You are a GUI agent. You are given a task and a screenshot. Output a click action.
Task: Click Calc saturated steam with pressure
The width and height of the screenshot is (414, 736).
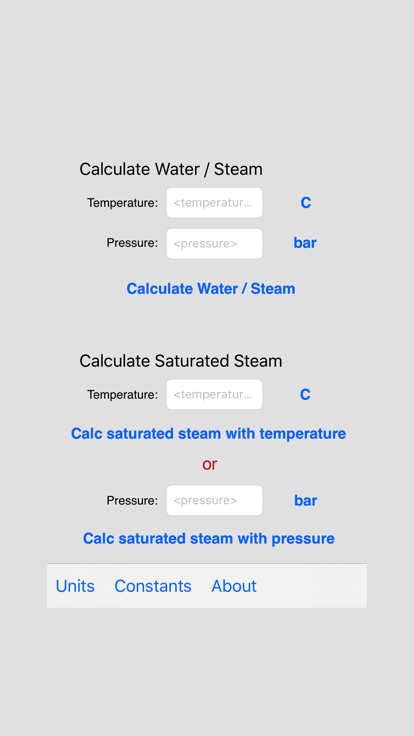coord(209,538)
